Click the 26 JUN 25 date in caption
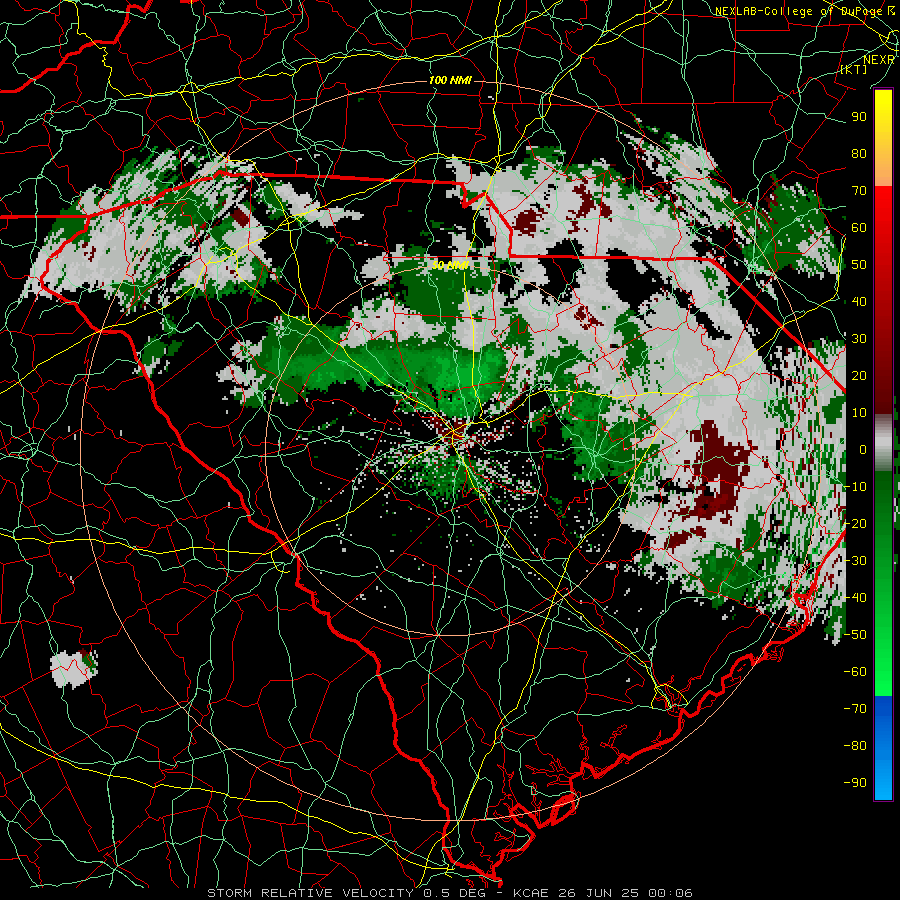 599,893
